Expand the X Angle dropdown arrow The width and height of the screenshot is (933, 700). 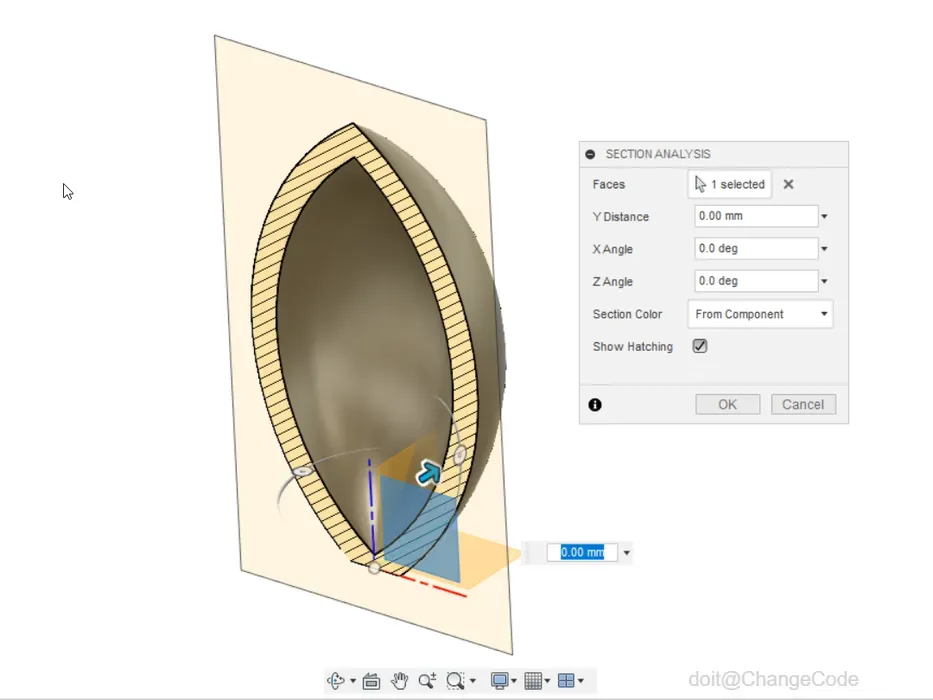pos(824,249)
